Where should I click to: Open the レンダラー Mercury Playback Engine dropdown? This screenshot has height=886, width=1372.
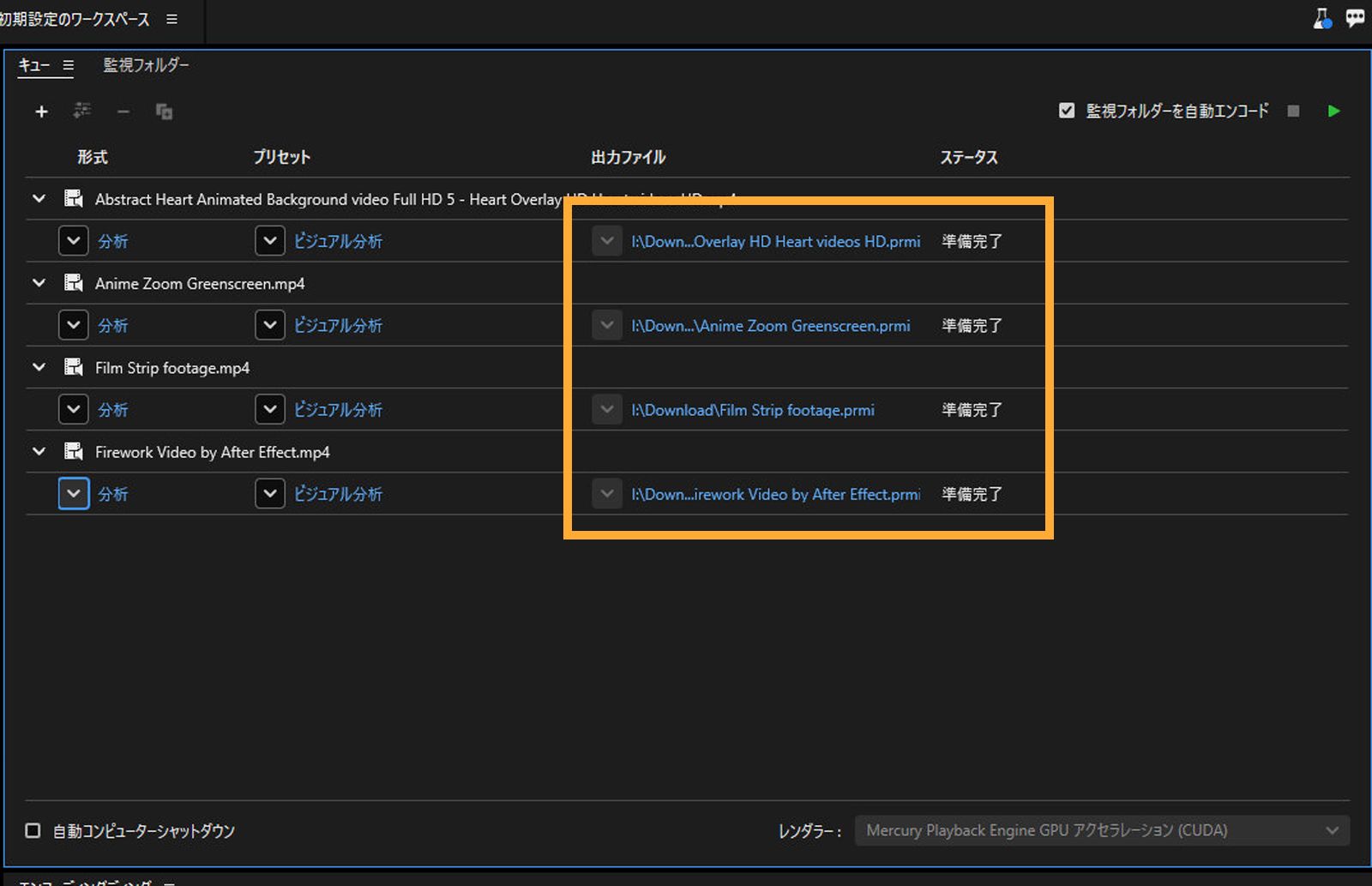(x=1102, y=830)
